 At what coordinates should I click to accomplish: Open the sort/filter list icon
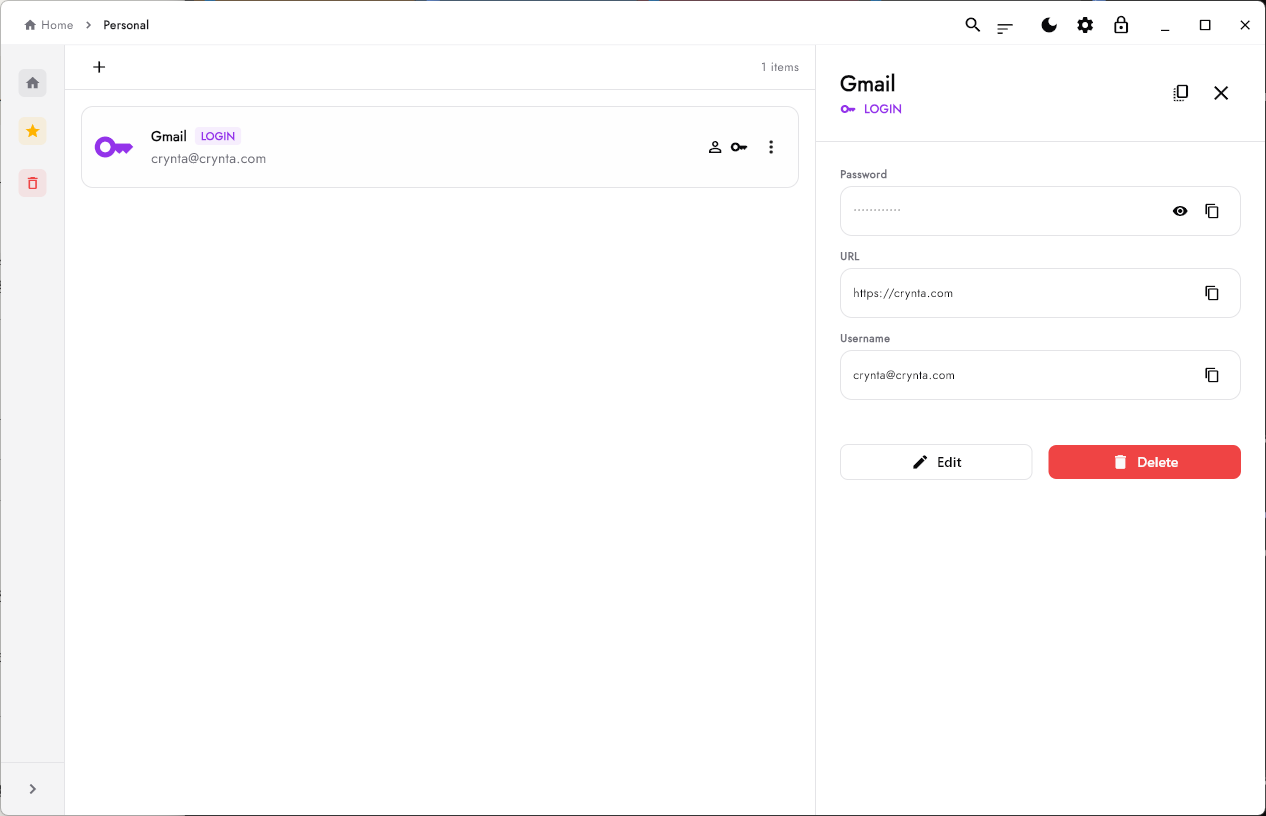pyautogui.click(x=1005, y=28)
